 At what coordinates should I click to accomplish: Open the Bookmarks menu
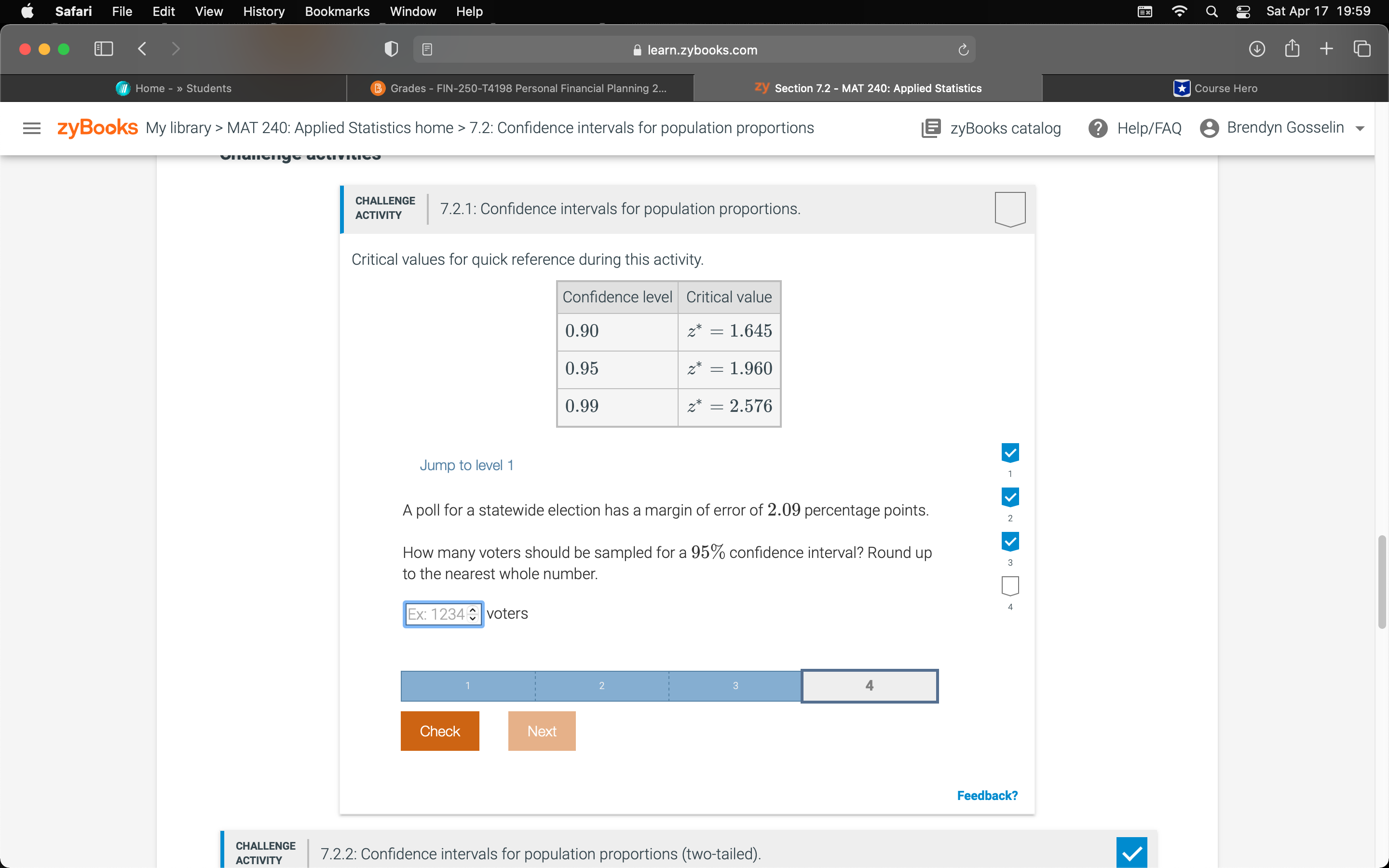tap(337, 12)
